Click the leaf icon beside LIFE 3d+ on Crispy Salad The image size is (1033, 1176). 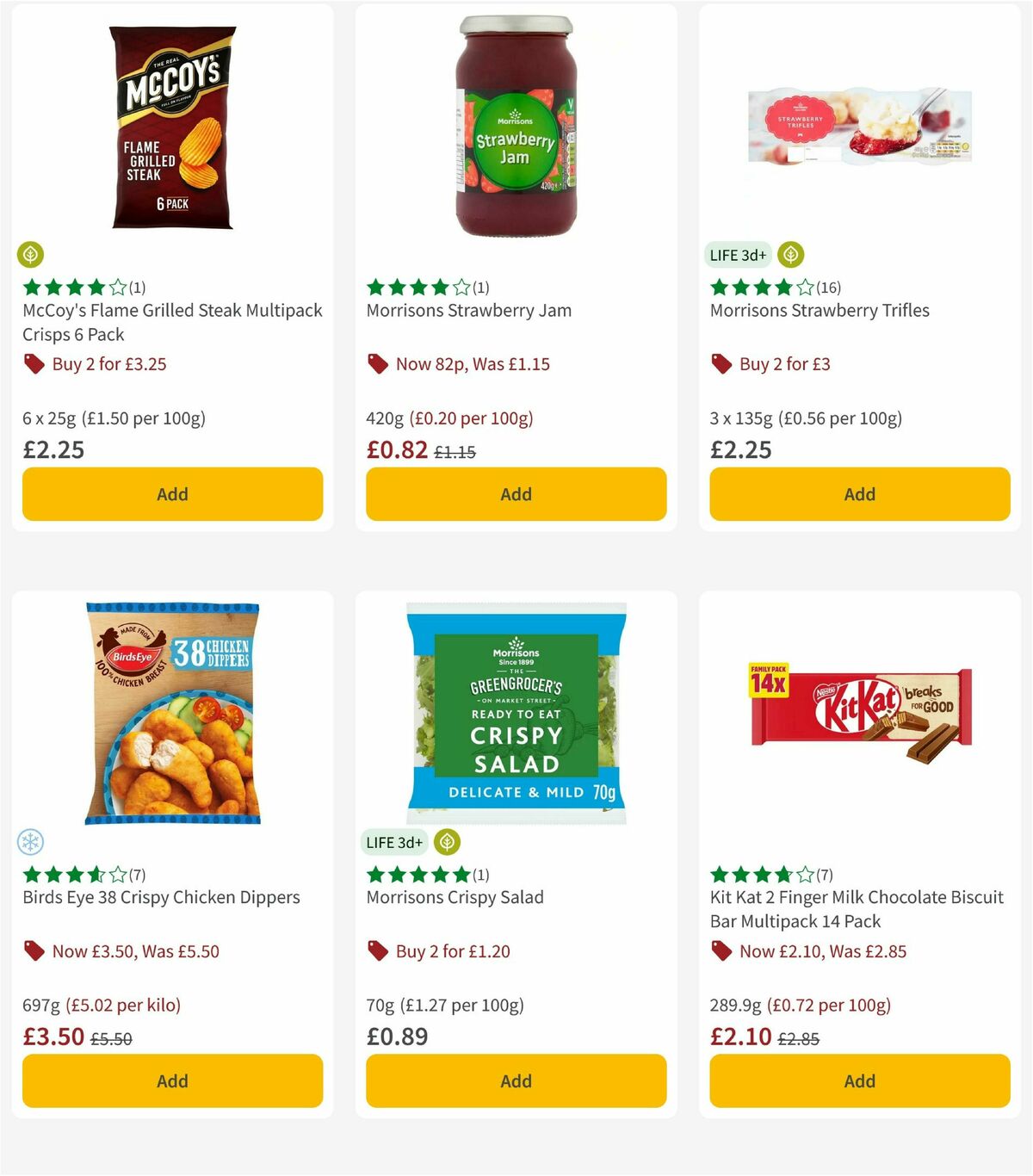445,842
